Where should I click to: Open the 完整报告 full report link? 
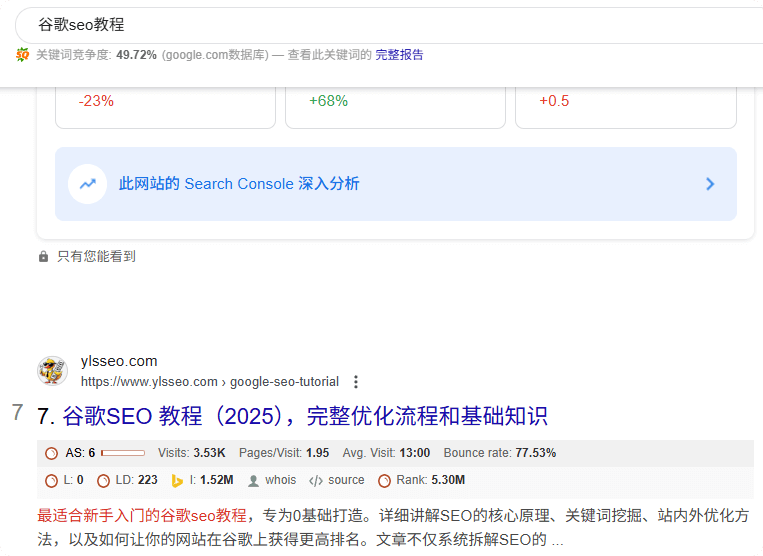399,54
